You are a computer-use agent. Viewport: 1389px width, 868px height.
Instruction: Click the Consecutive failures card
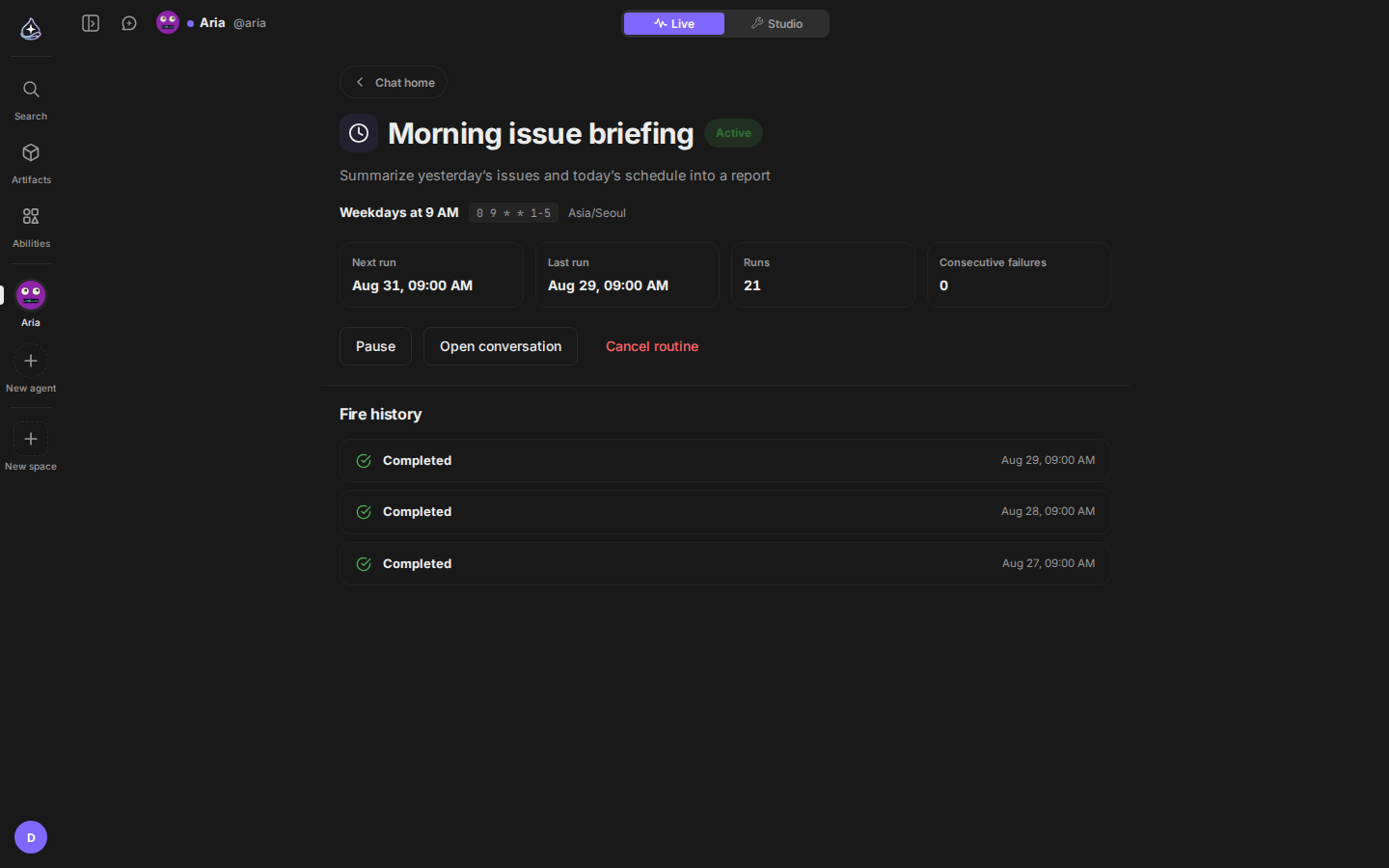point(1019,275)
